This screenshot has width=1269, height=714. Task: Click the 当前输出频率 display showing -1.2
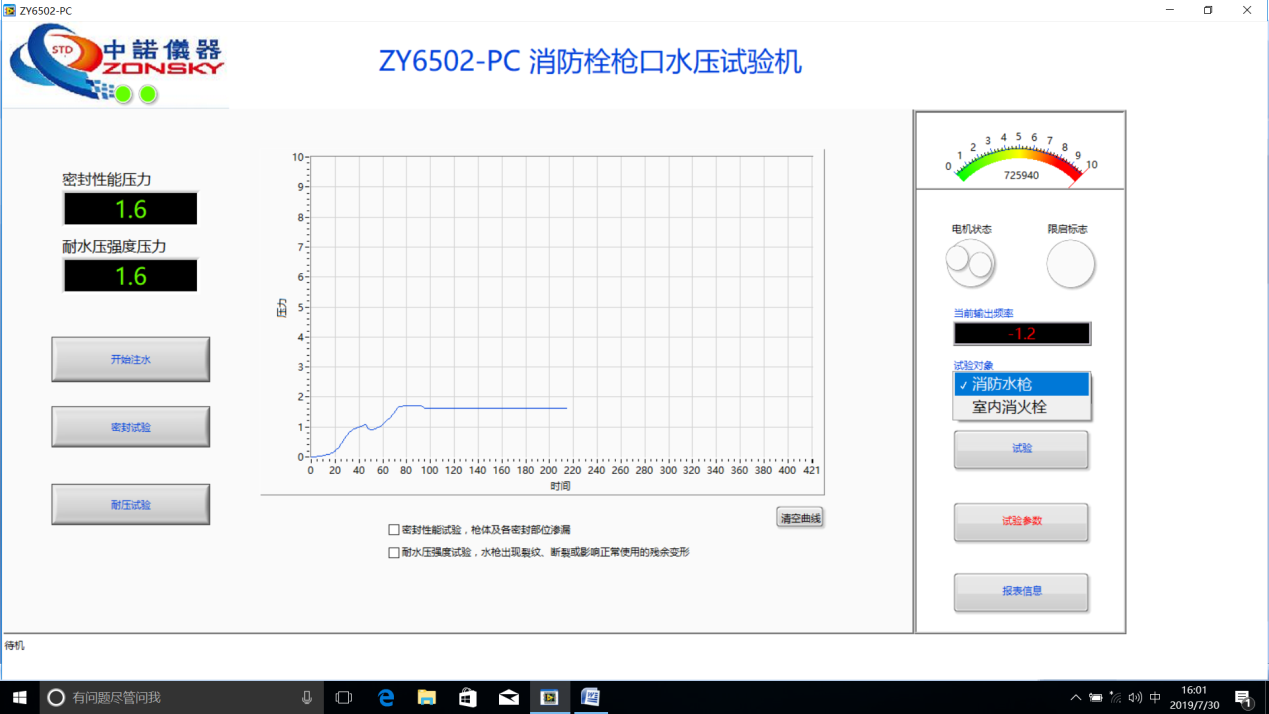click(1021, 333)
